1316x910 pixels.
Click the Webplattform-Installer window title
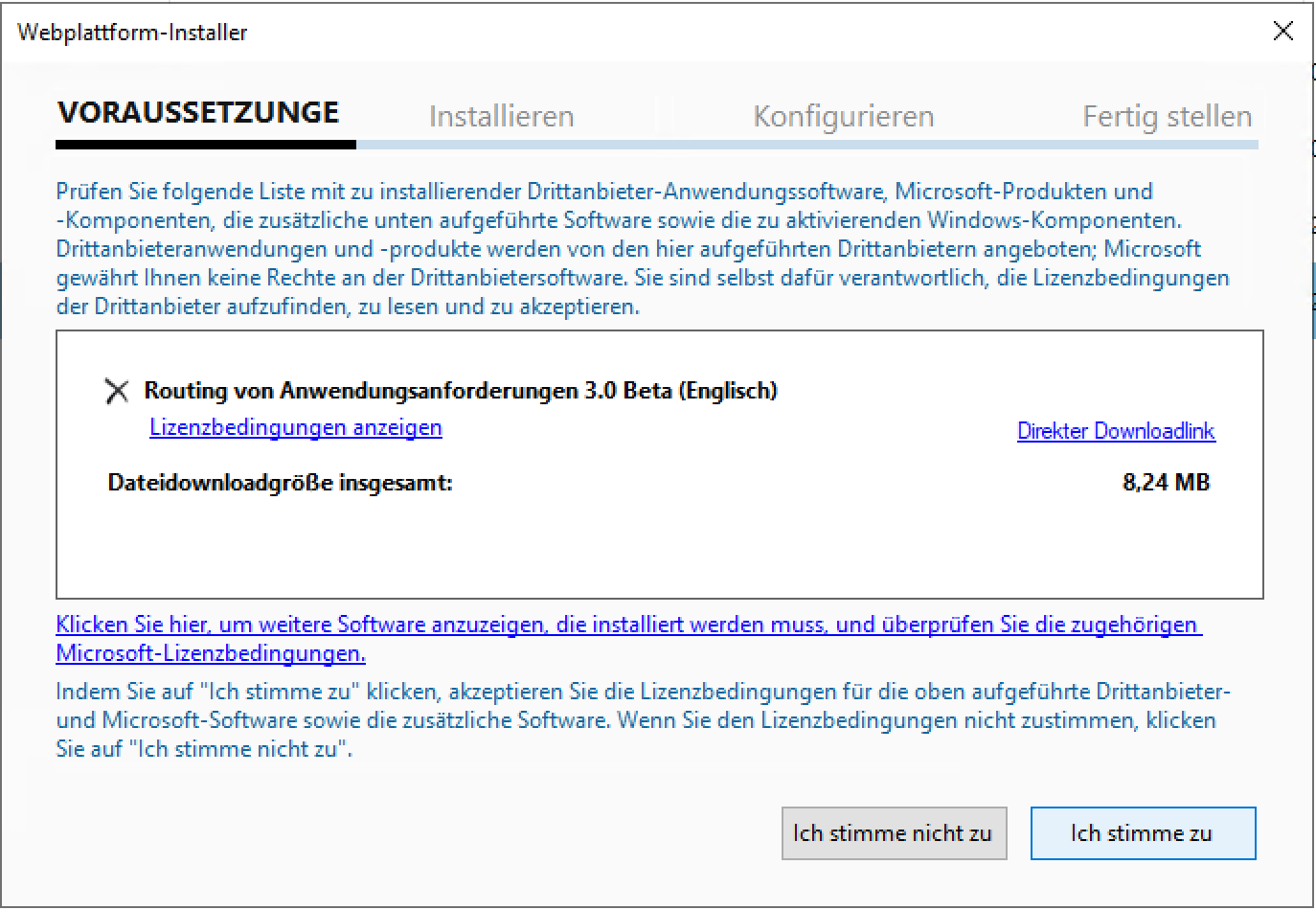pyautogui.click(x=132, y=33)
